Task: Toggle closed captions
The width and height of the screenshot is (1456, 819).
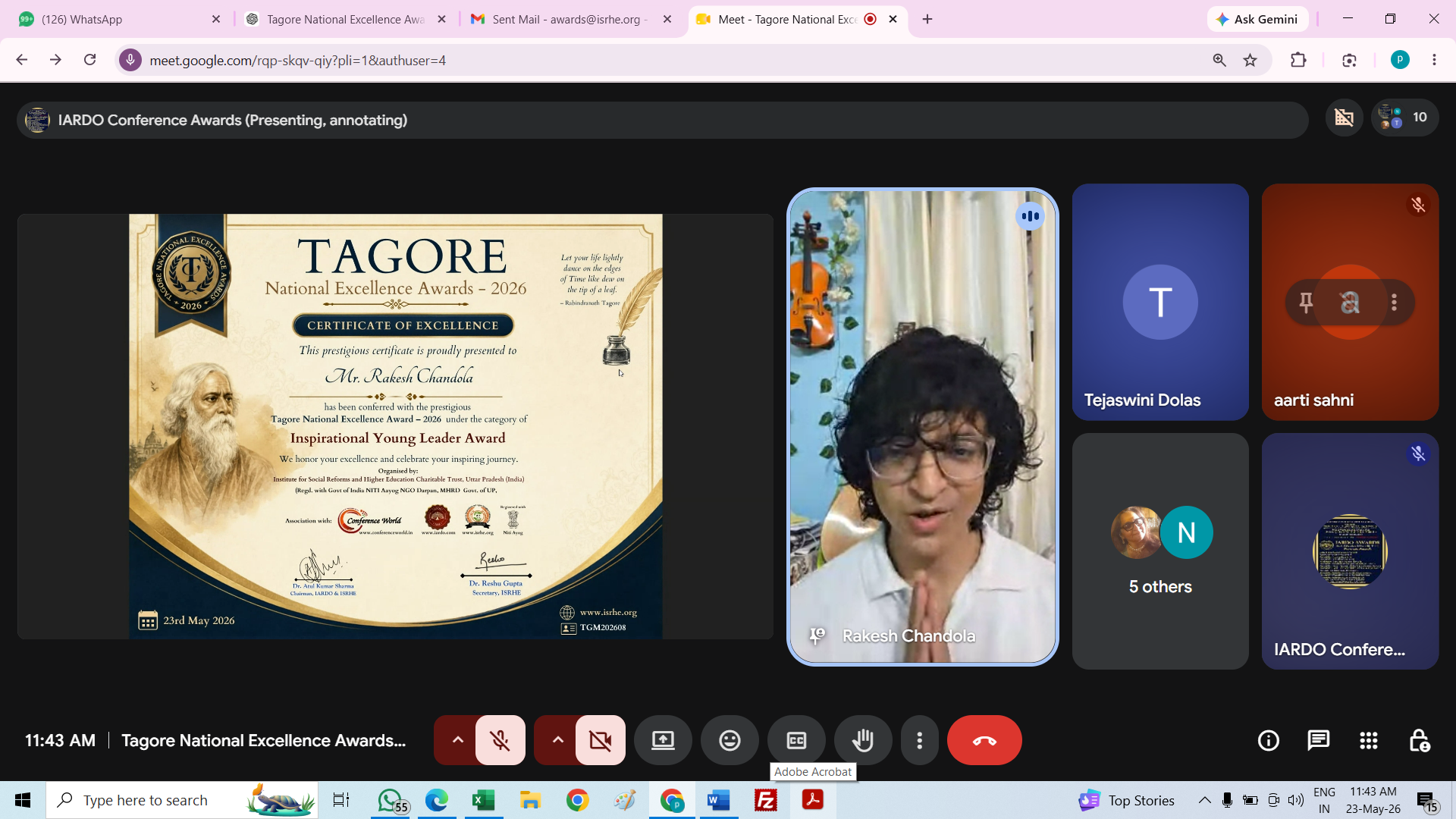Action: [x=796, y=740]
